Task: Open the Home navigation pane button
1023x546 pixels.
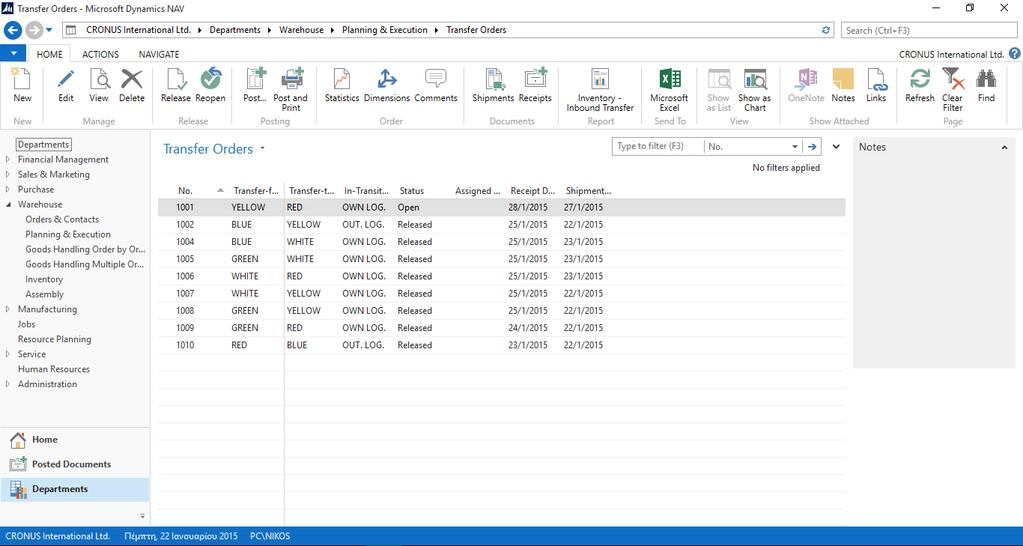Action: (x=75, y=440)
